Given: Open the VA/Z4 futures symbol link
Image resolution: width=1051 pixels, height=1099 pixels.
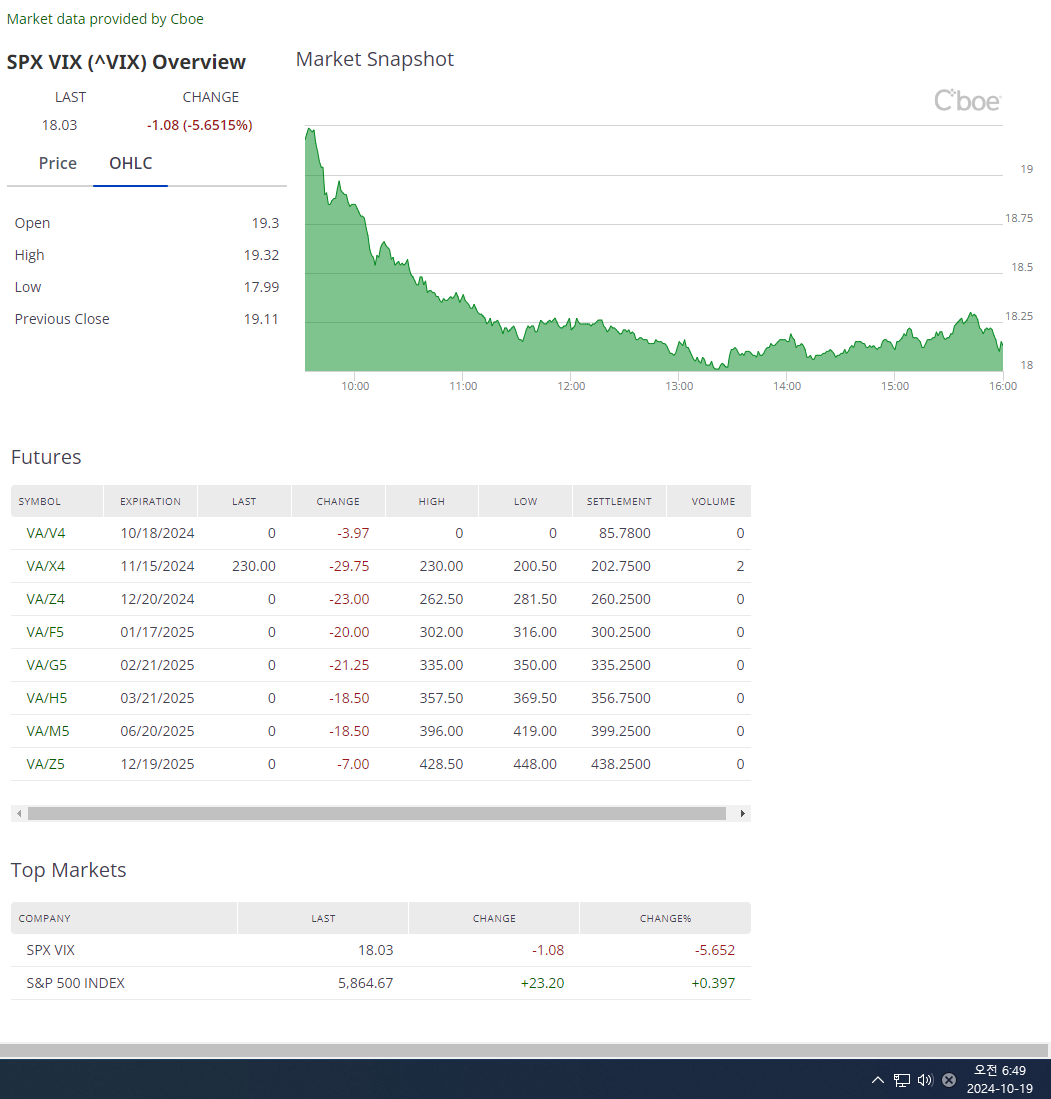Looking at the screenshot, I should click(46, 599).
